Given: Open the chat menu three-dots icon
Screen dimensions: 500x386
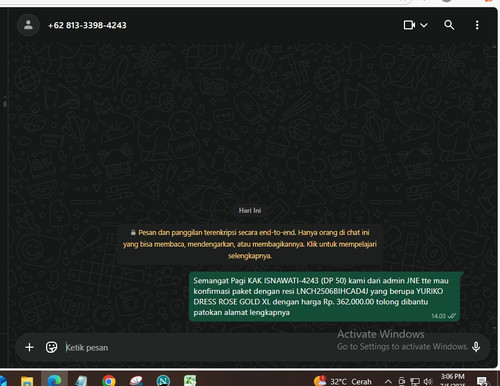Looking at the screenshot, I should 477,25.
